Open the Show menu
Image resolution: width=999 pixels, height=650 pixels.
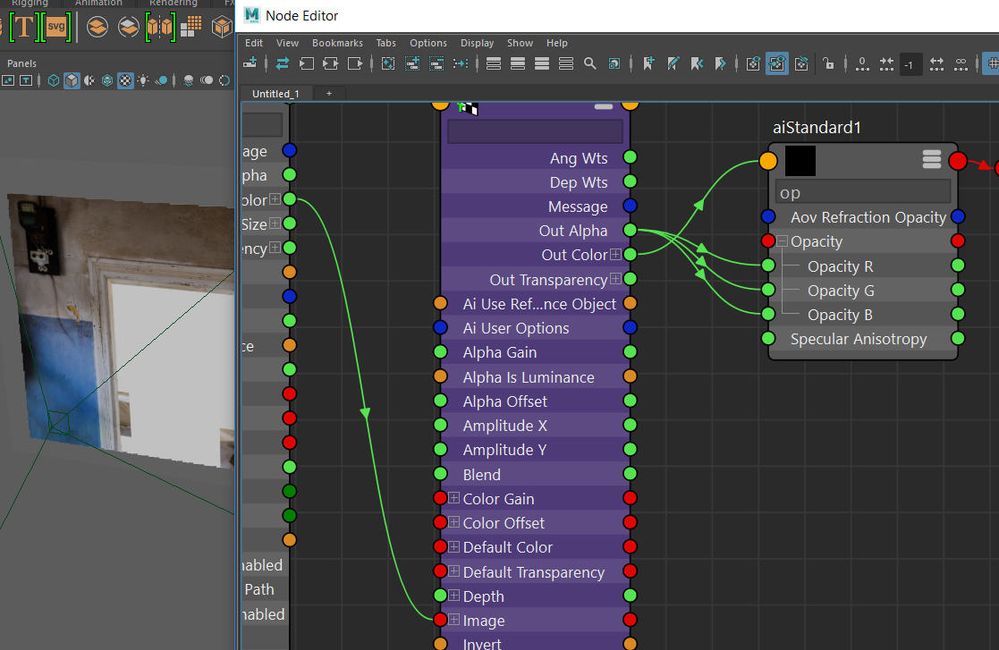pos(520,43)
